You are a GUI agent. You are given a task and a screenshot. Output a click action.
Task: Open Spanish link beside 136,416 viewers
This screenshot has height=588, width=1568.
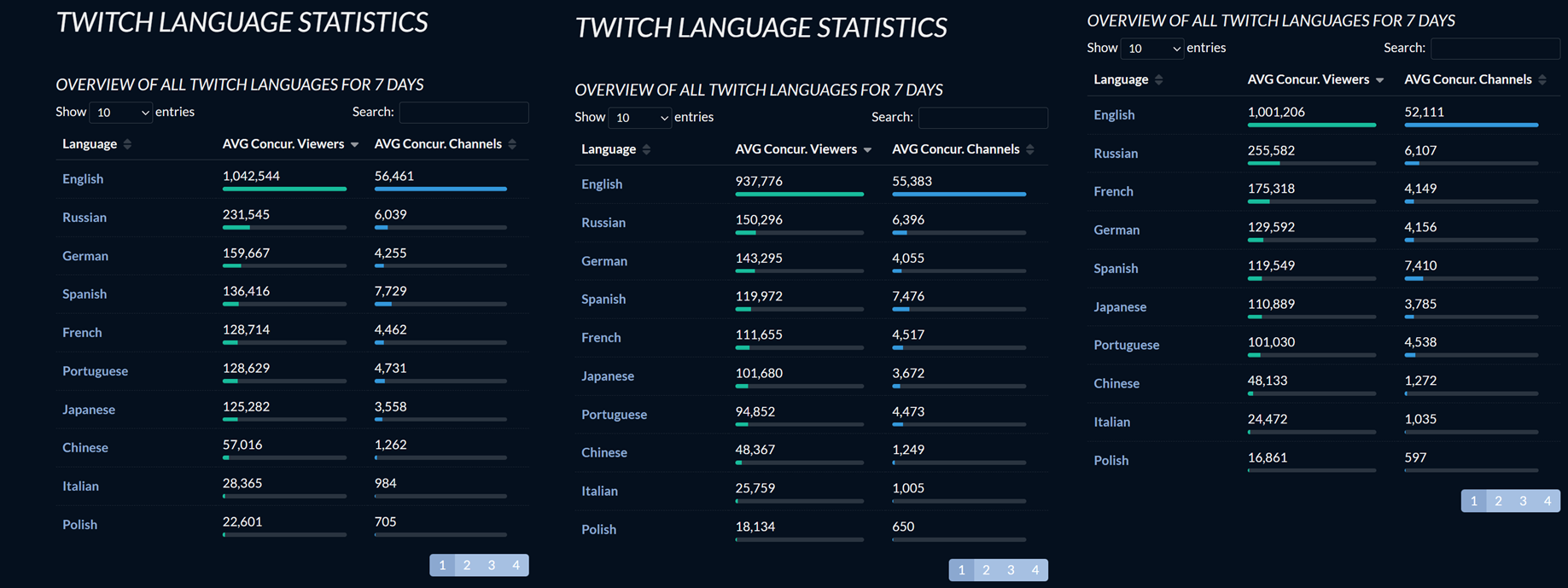coord(85,294)
